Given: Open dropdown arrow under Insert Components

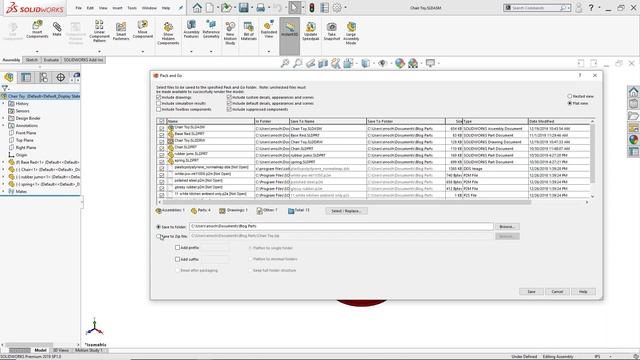Looking at the screenshot, I should 37,52.
